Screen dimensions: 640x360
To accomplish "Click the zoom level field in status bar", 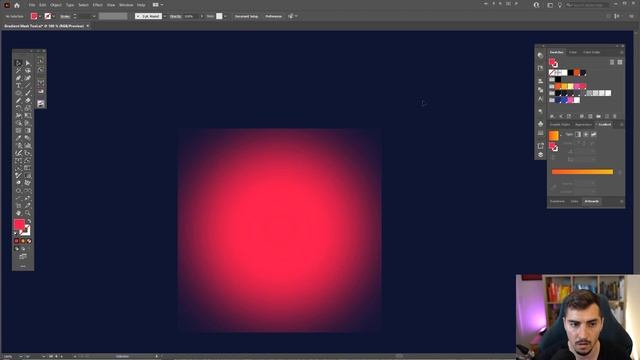I will click(9, 356).
